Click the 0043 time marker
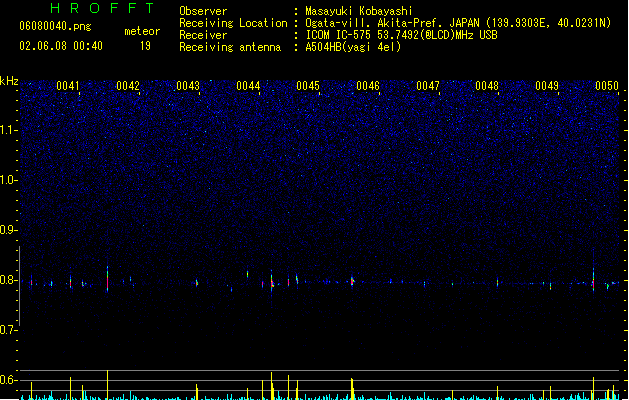The width and height of the screenshot is (629, 400). click(188, 86)
